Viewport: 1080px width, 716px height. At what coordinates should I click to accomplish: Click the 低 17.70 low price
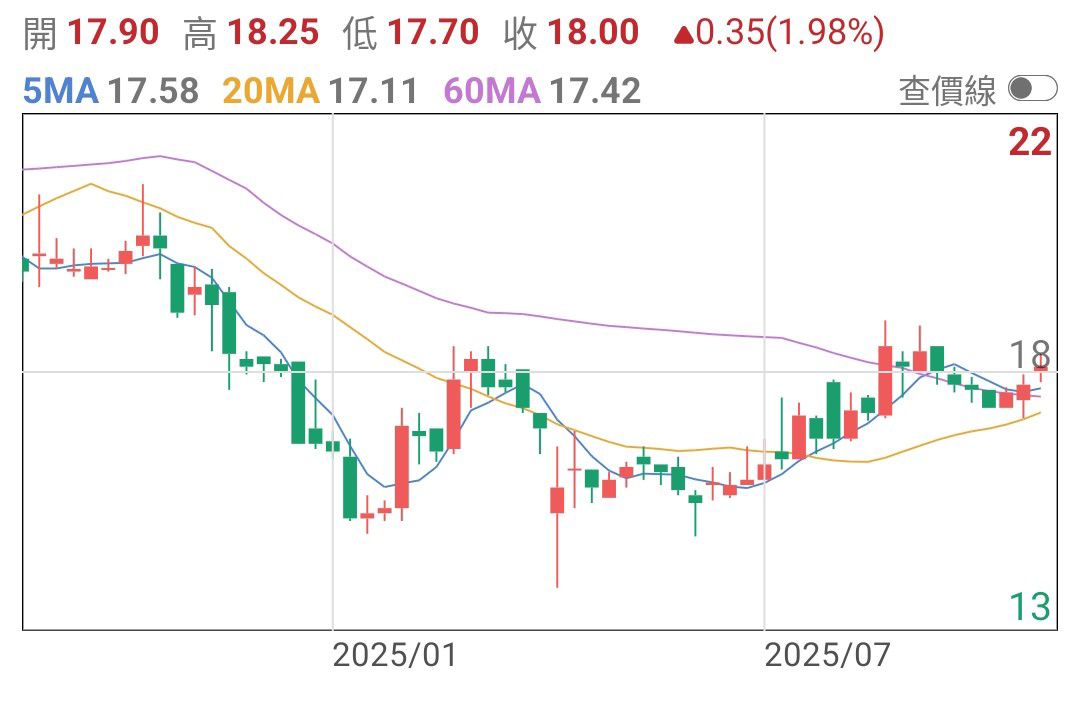tap(411, 33)
